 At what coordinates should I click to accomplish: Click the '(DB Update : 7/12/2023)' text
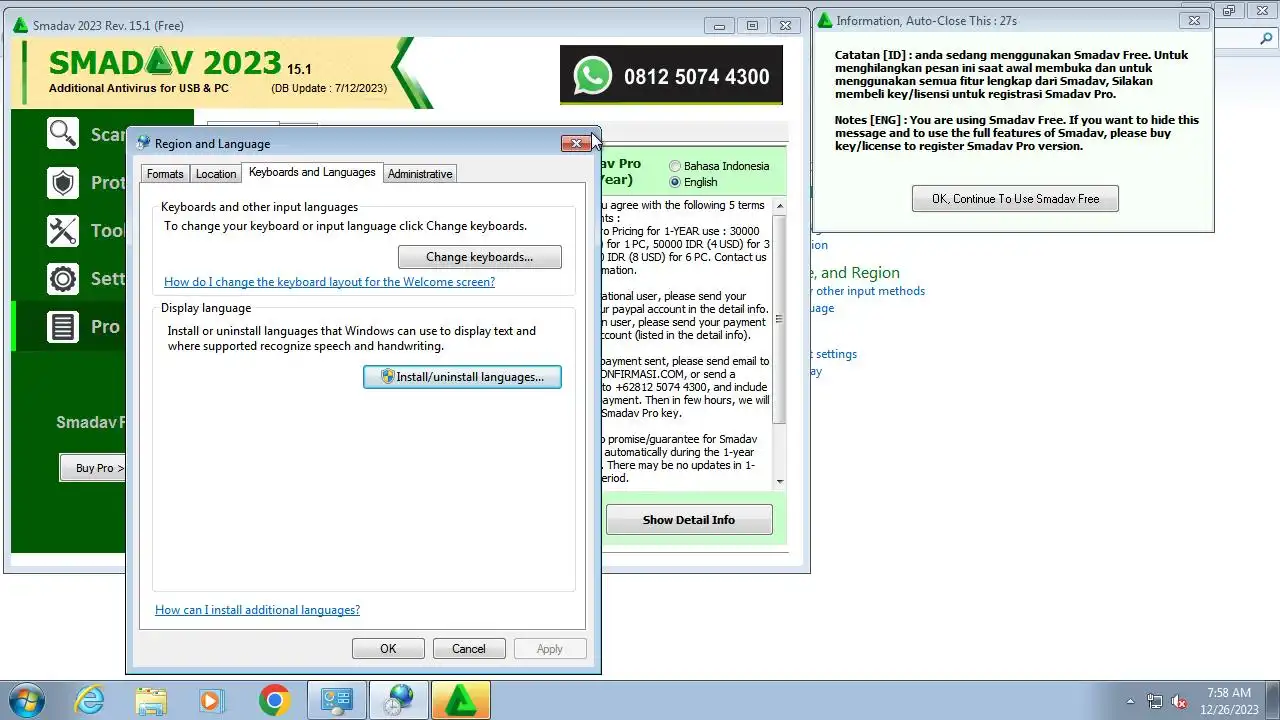[329, 88]
